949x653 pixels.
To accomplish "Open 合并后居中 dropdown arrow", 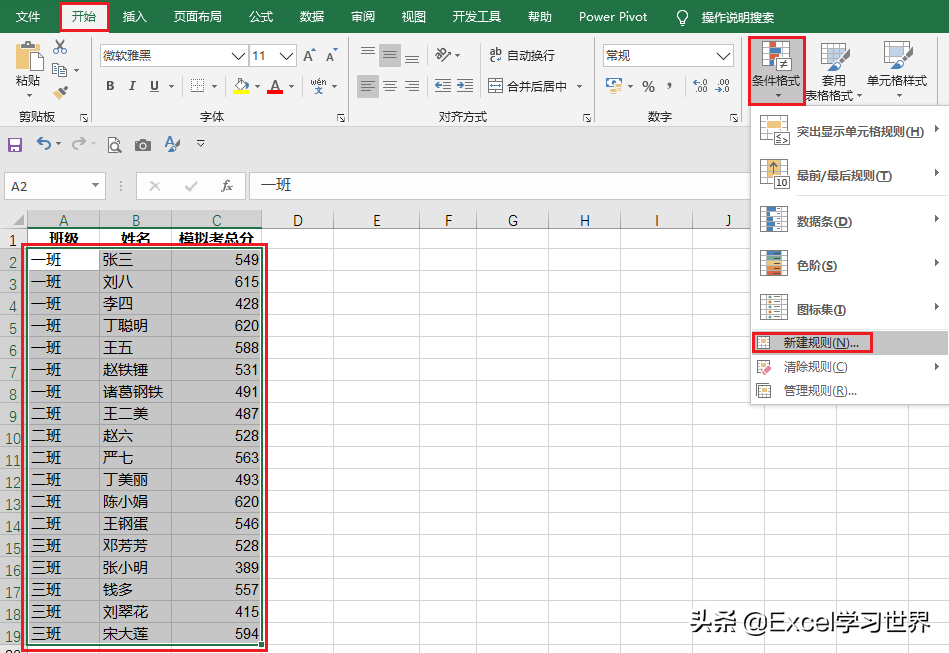I will click(579, 86).
